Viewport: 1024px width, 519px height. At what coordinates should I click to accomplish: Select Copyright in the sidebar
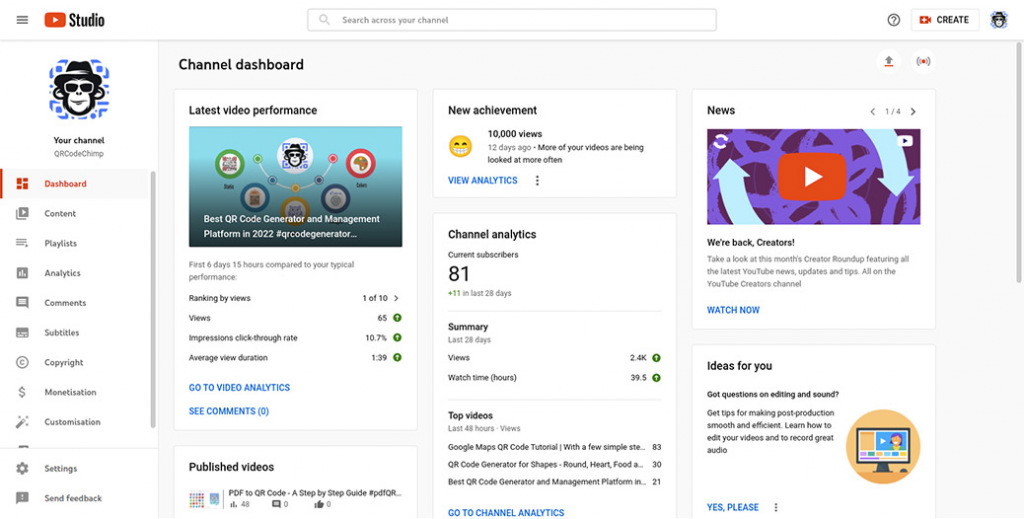(x=76, y=362)
